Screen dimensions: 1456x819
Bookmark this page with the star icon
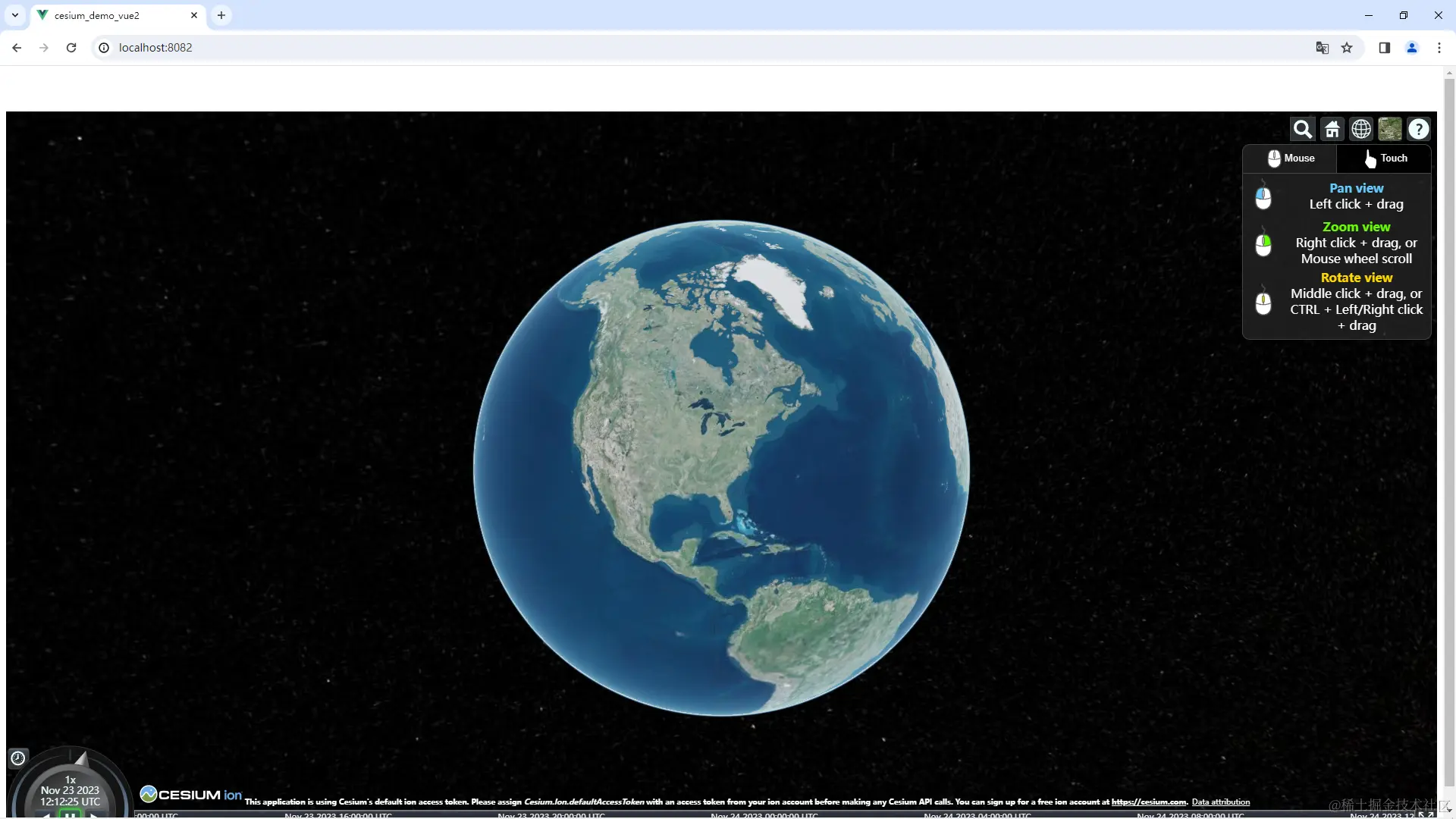[1347, 48]
